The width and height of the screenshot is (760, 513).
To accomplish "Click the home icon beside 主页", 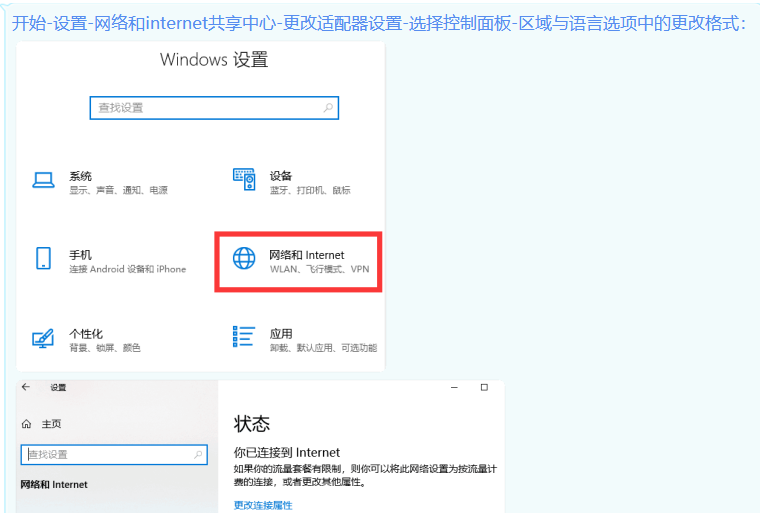I will click(27, 424).
